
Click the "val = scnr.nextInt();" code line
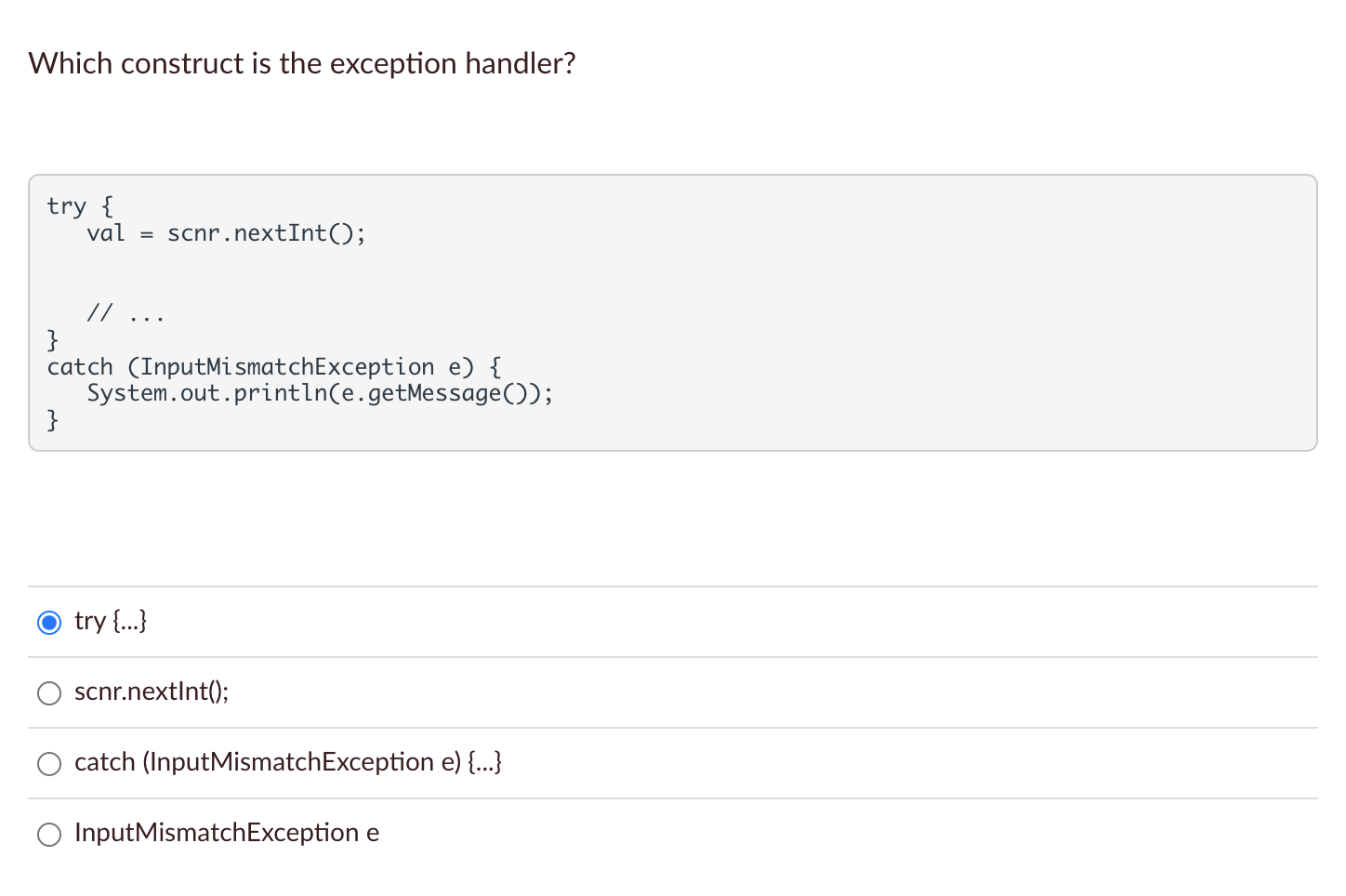coord(226,232)
